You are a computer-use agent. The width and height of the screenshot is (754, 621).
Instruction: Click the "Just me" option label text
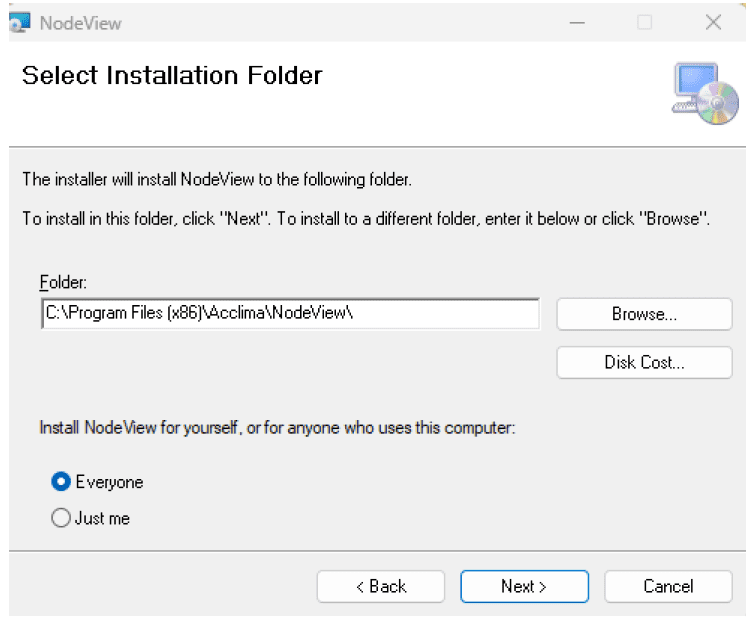click(102, 518)
